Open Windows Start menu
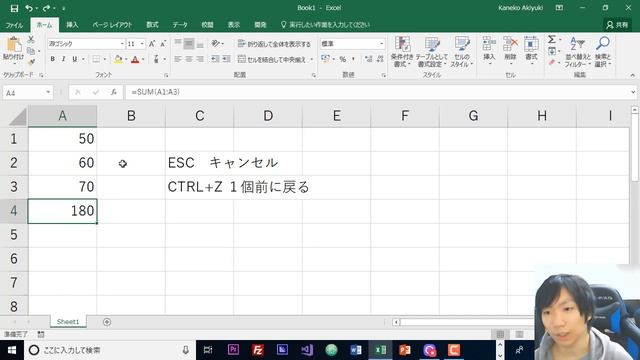640x360 pixels. pos(12,350)
